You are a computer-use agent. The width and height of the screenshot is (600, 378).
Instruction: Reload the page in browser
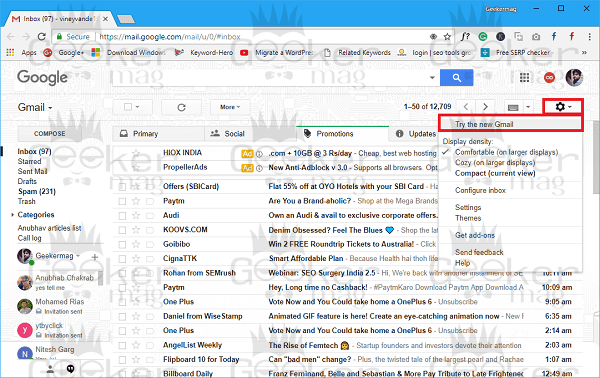coord(42,37)
